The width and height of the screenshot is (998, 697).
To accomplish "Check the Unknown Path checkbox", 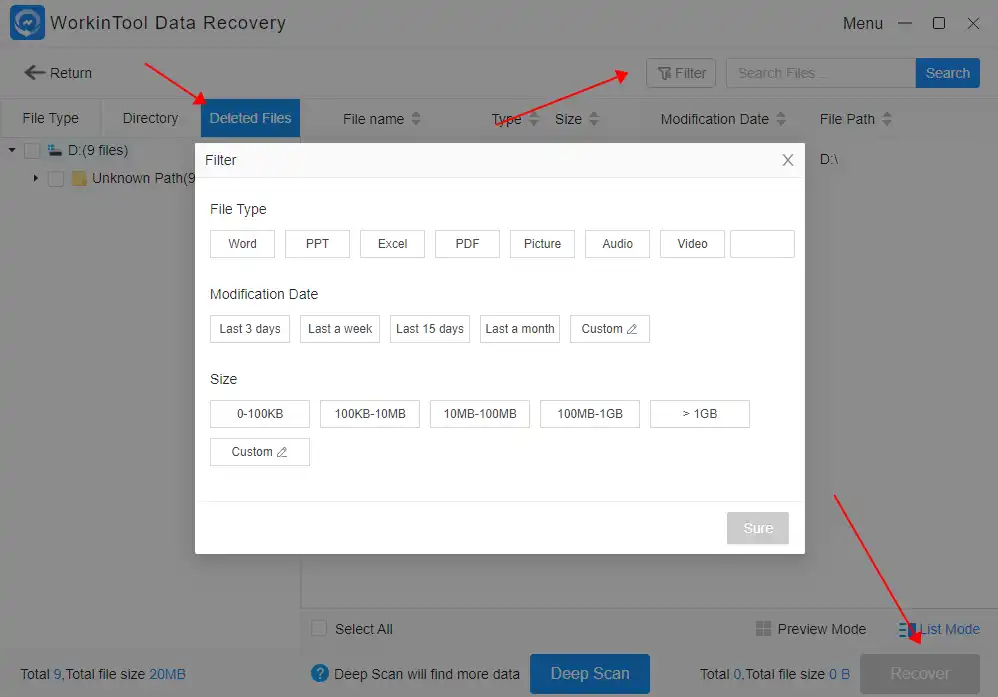I will 56,179.
